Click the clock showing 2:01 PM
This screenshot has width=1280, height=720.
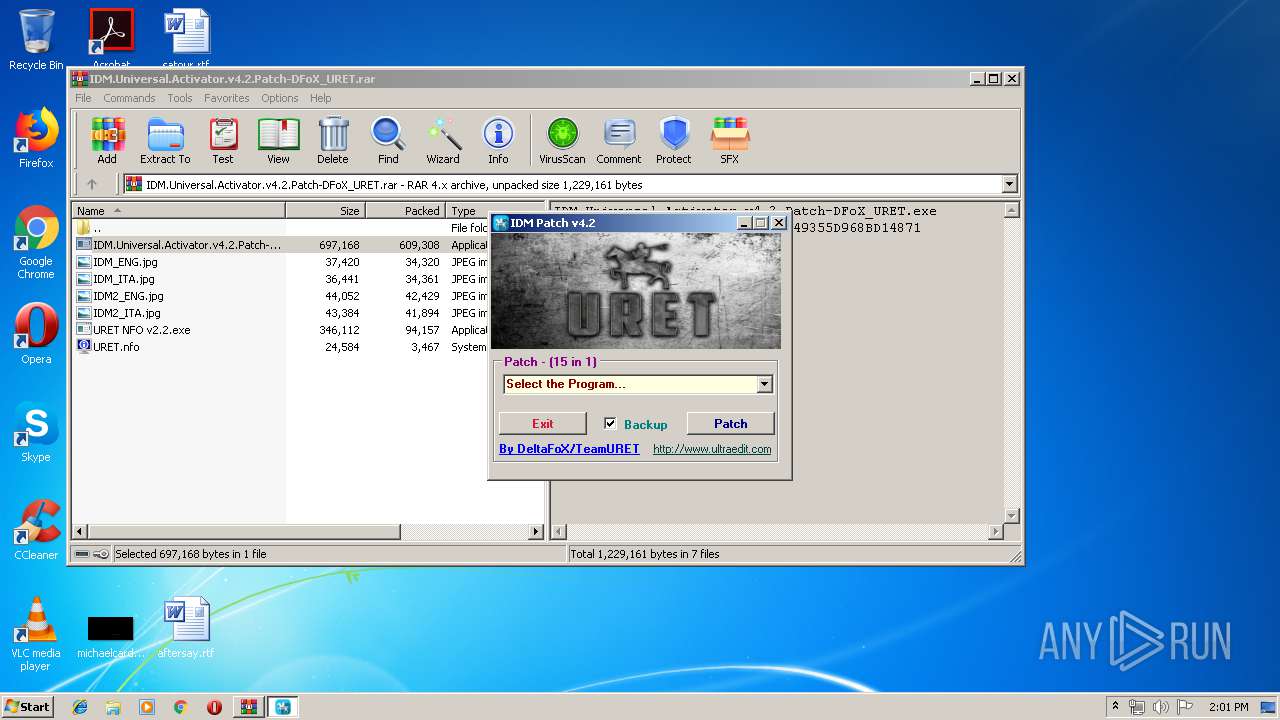tap(1229, 707)
